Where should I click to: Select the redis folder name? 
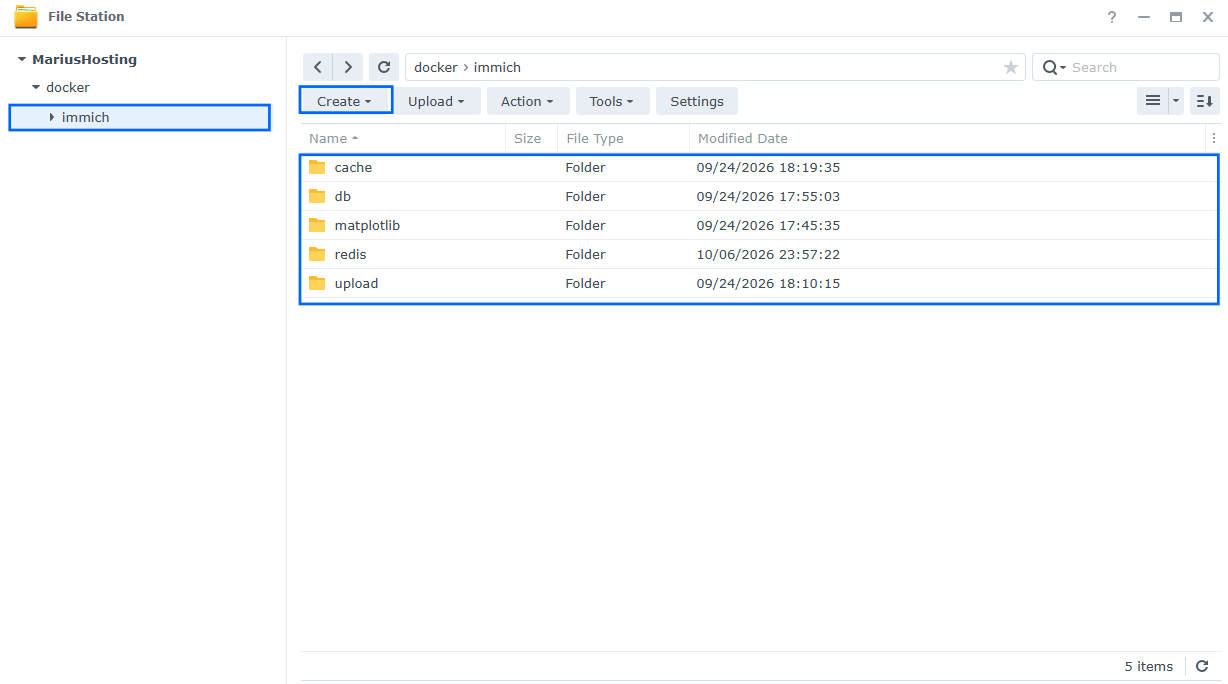[351, 254]
